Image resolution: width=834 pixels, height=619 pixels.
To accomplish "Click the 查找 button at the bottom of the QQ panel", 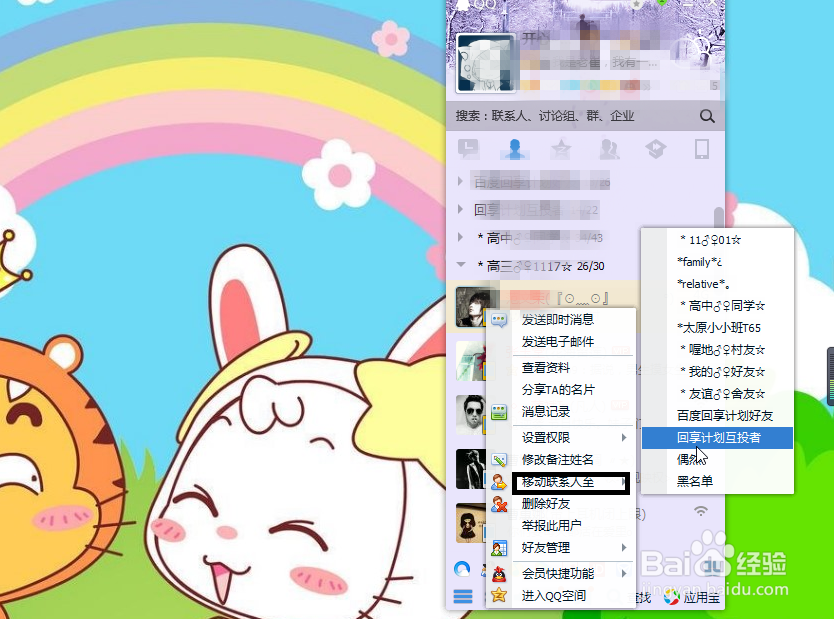I will (x=639, y=597).
